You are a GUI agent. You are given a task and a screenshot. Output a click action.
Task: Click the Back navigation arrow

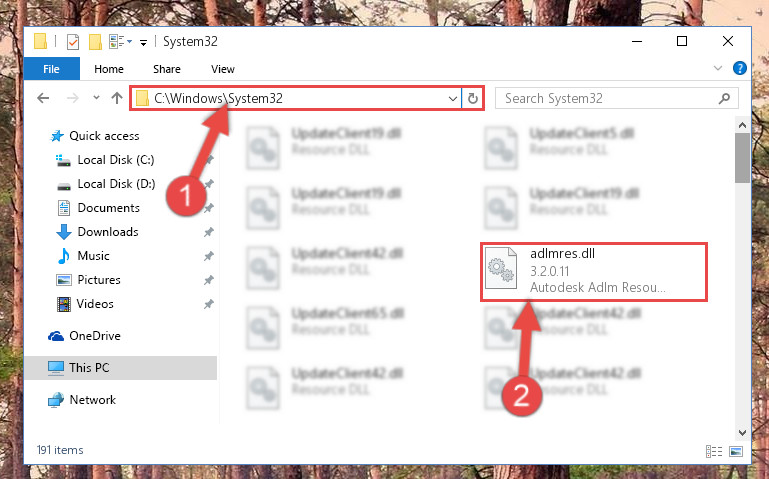click(x=43, y=99)
